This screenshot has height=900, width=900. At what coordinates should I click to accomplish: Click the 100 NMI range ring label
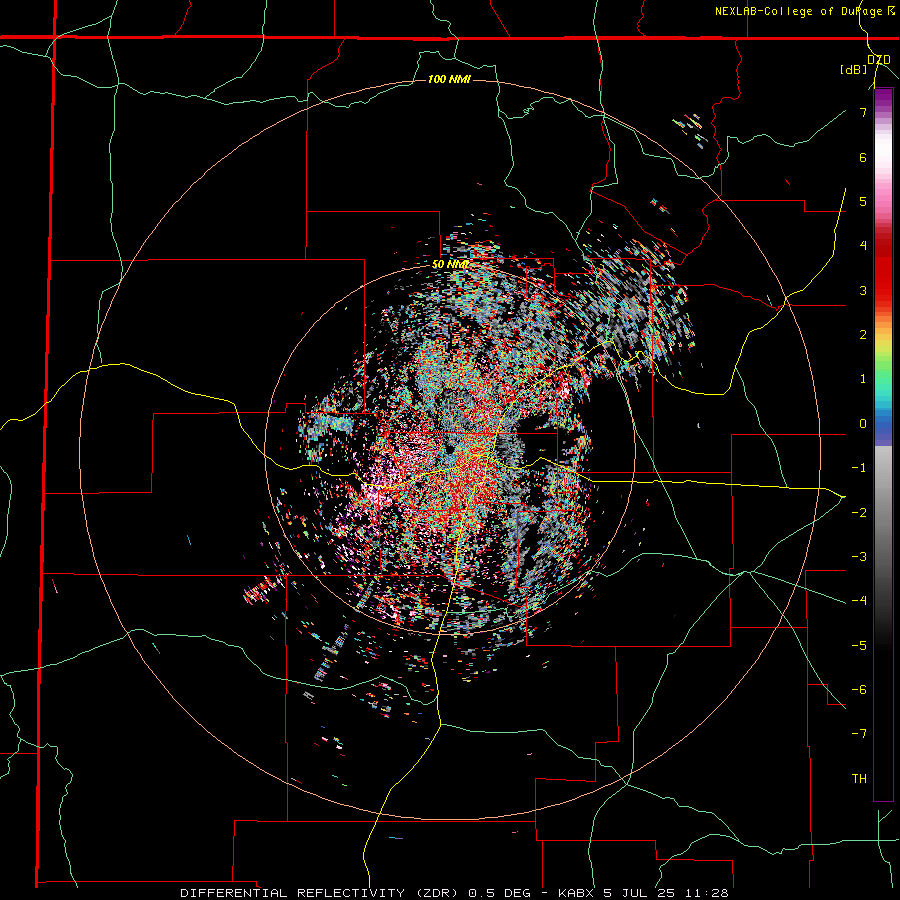[449, 79]
